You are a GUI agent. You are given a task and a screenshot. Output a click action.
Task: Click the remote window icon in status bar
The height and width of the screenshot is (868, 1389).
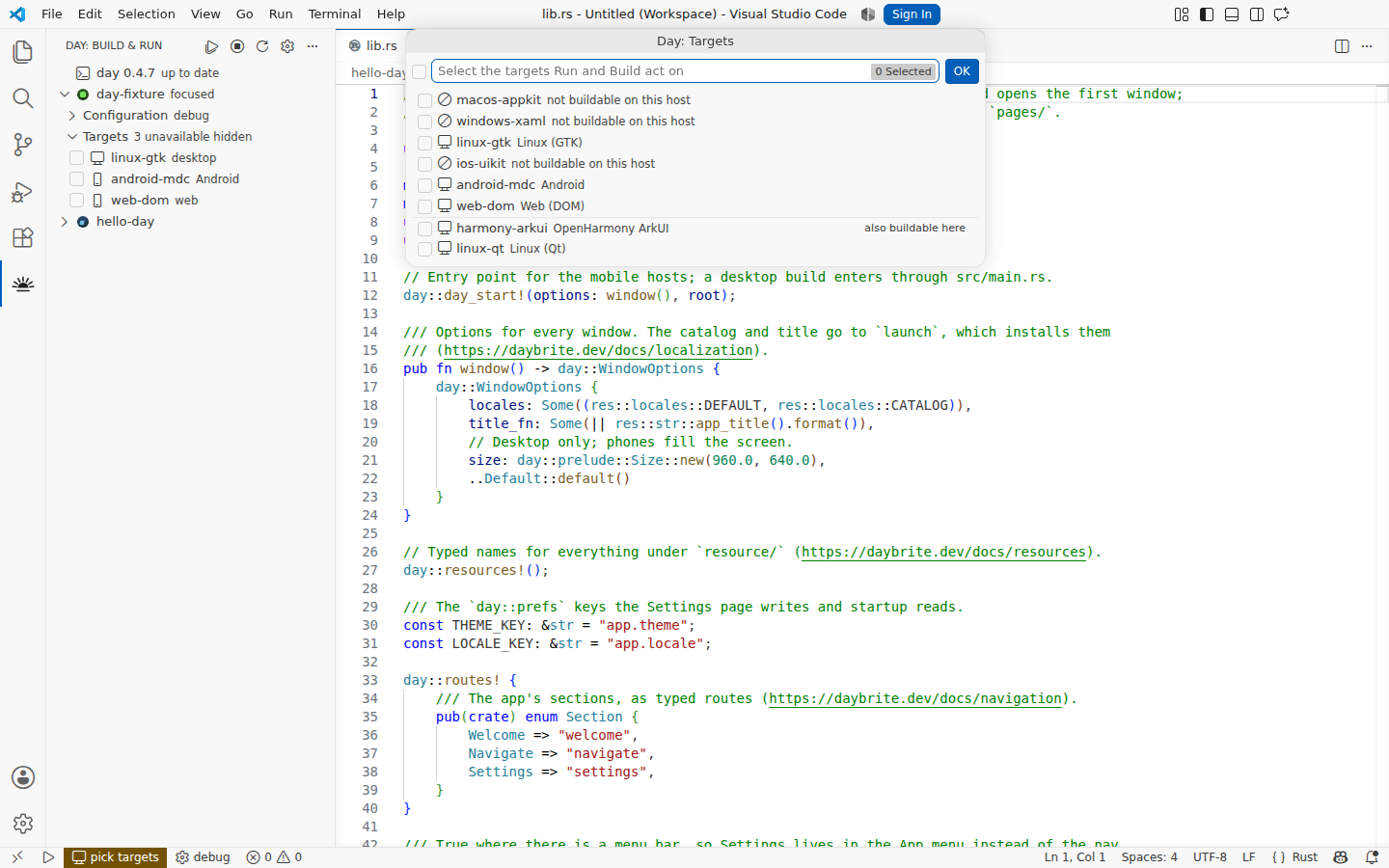pos(16,857)
